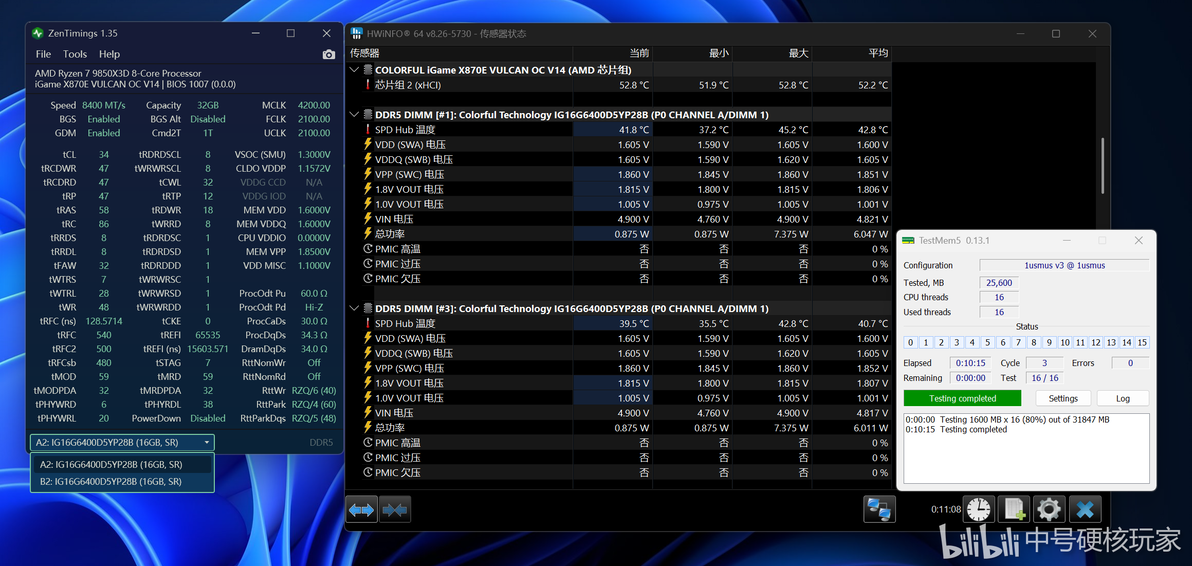
Task: Click the TestMem5 app icon in title bar
Action: (908, 241)
